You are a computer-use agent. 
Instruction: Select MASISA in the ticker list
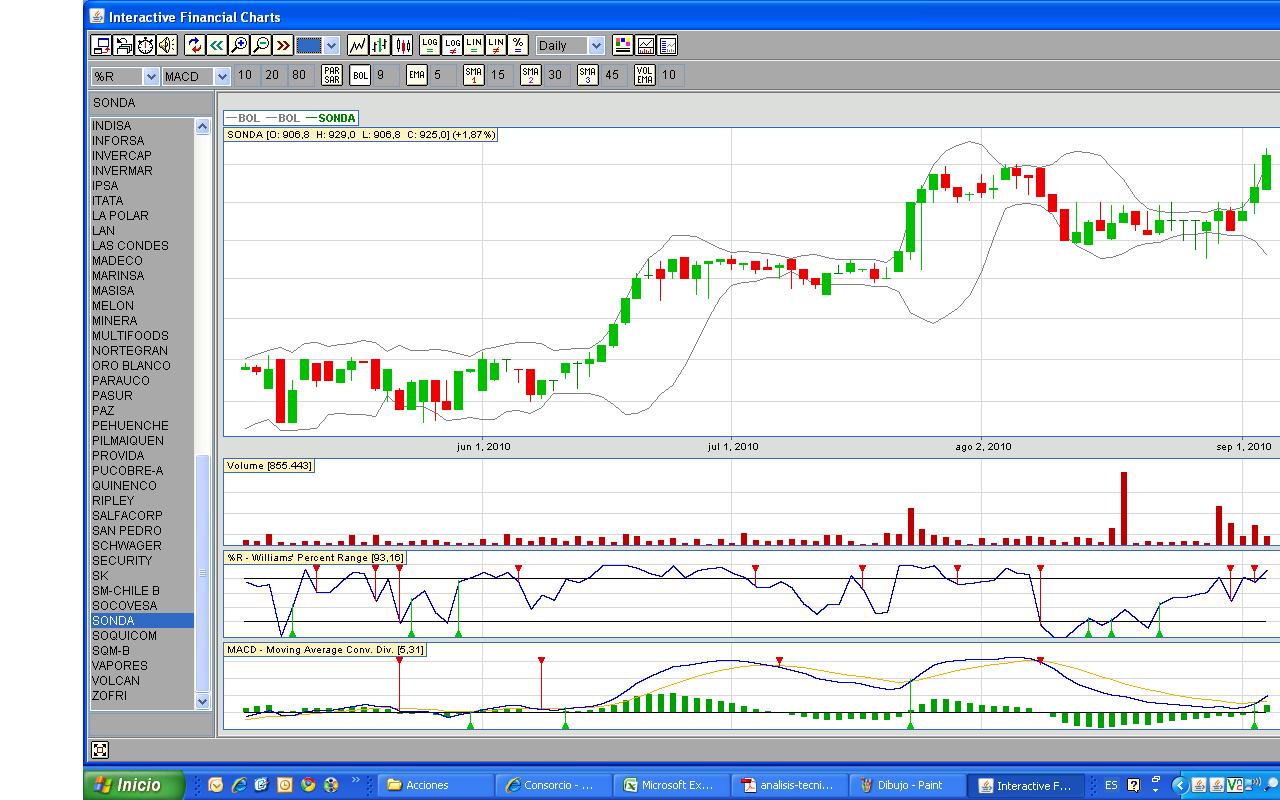pyautogui.click(x=142, y=291)
